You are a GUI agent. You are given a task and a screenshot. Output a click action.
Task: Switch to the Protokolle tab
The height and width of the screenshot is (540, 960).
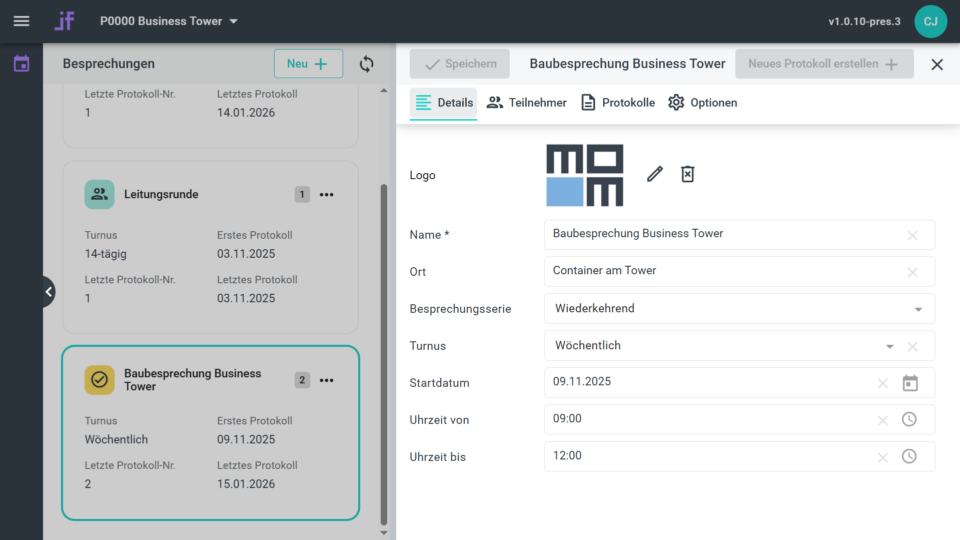[618, 103]
